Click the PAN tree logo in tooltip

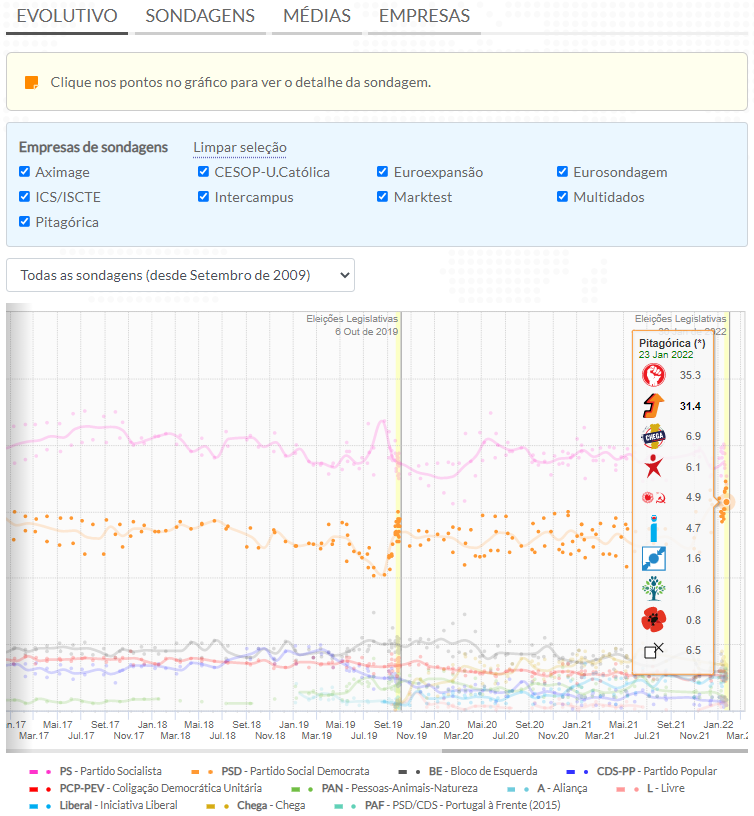click(x=653, y=589)
